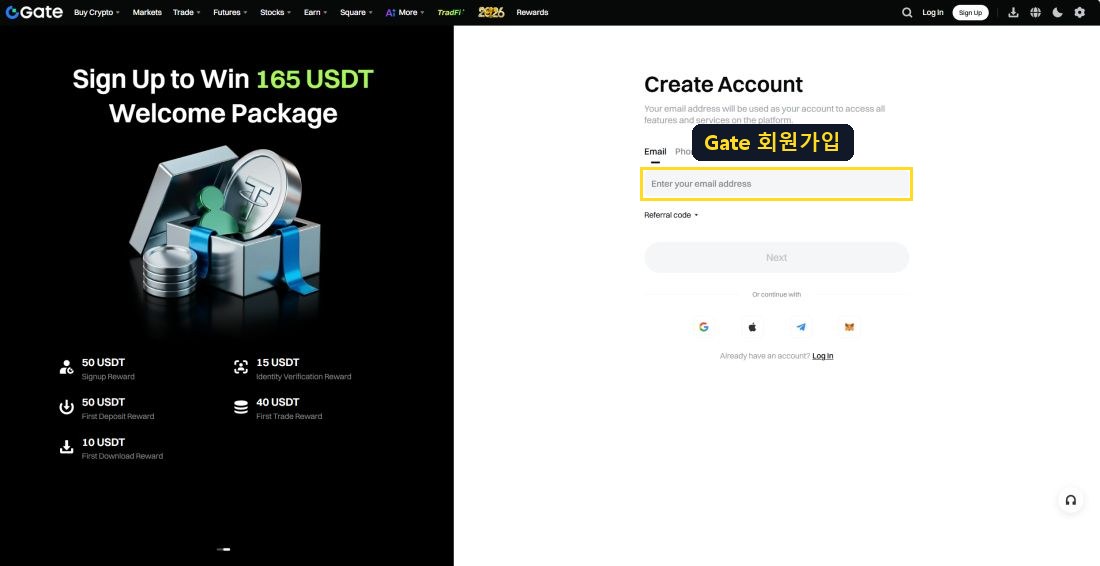Expand the Buy Crypto menu
This screenshot has height=566, width=1100.
tap(97, 13)
